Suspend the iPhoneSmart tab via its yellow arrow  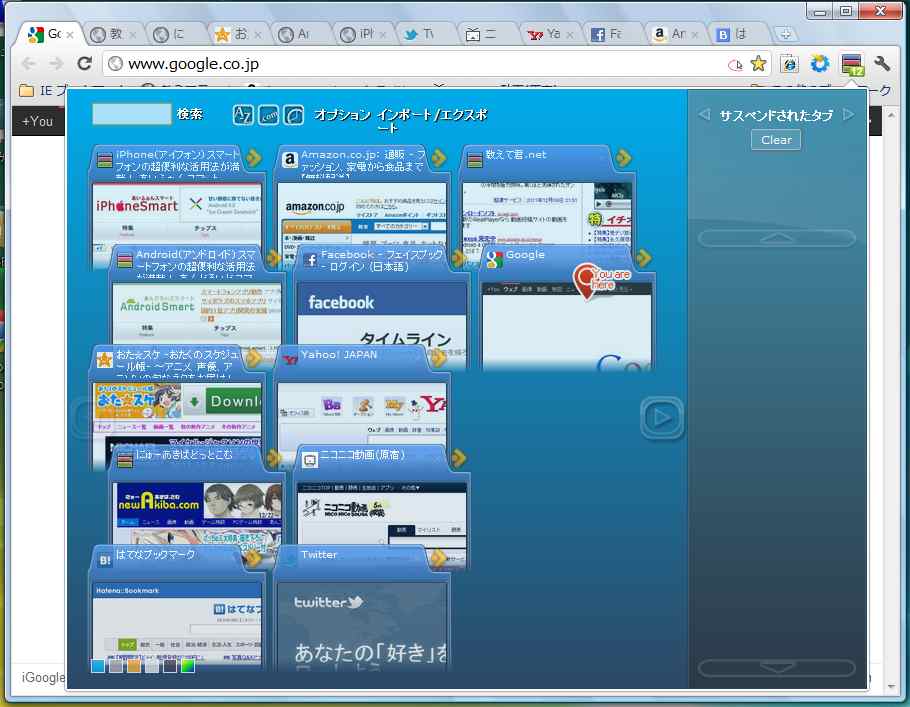254,157
